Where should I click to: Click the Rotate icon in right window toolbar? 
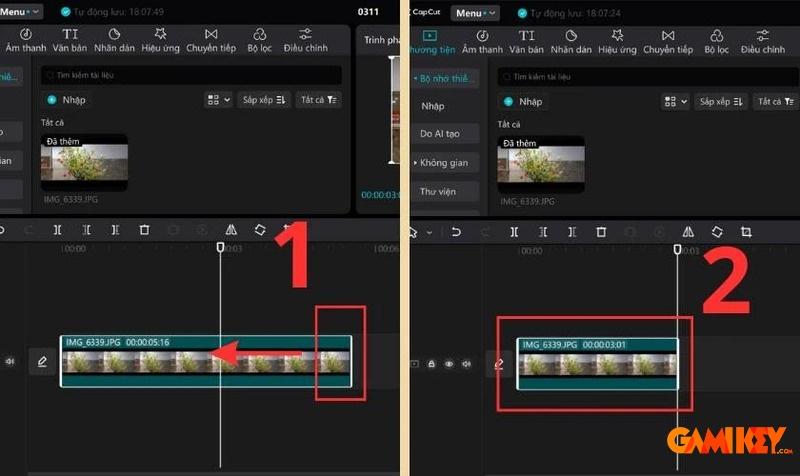coord(717,231)
